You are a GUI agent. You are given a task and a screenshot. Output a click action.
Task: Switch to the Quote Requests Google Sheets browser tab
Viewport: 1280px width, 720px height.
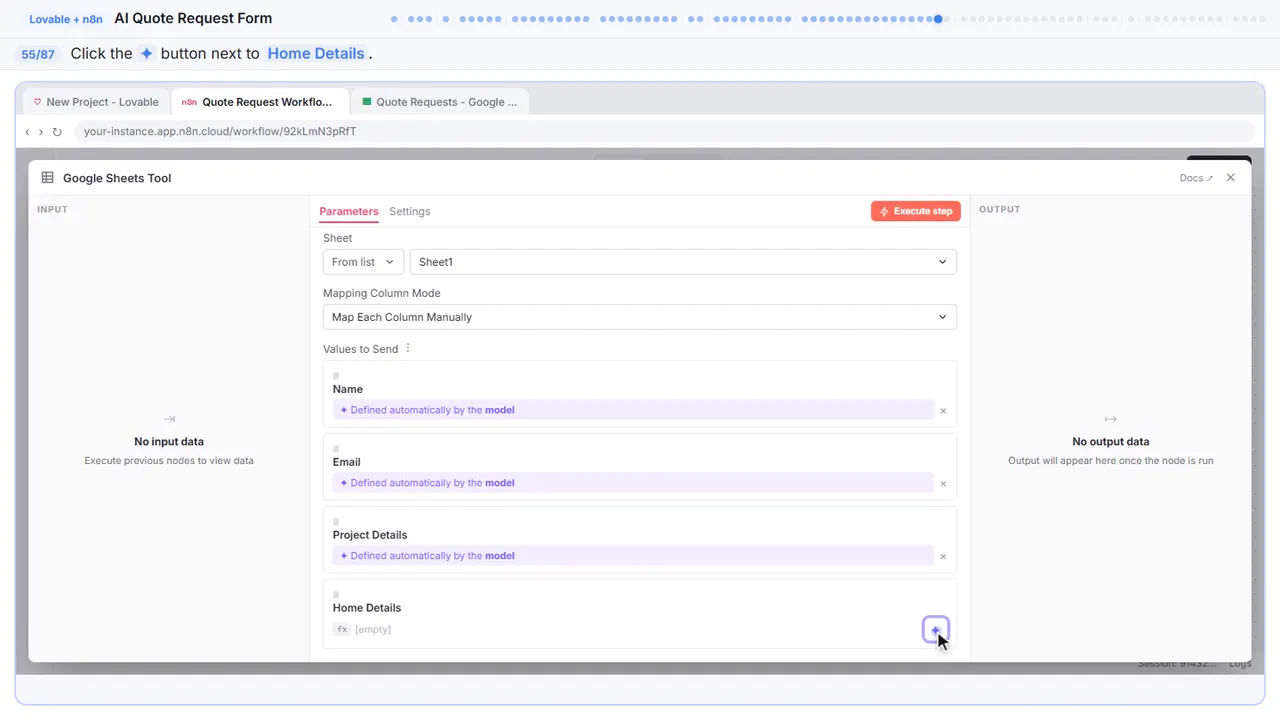coord(441,102)
